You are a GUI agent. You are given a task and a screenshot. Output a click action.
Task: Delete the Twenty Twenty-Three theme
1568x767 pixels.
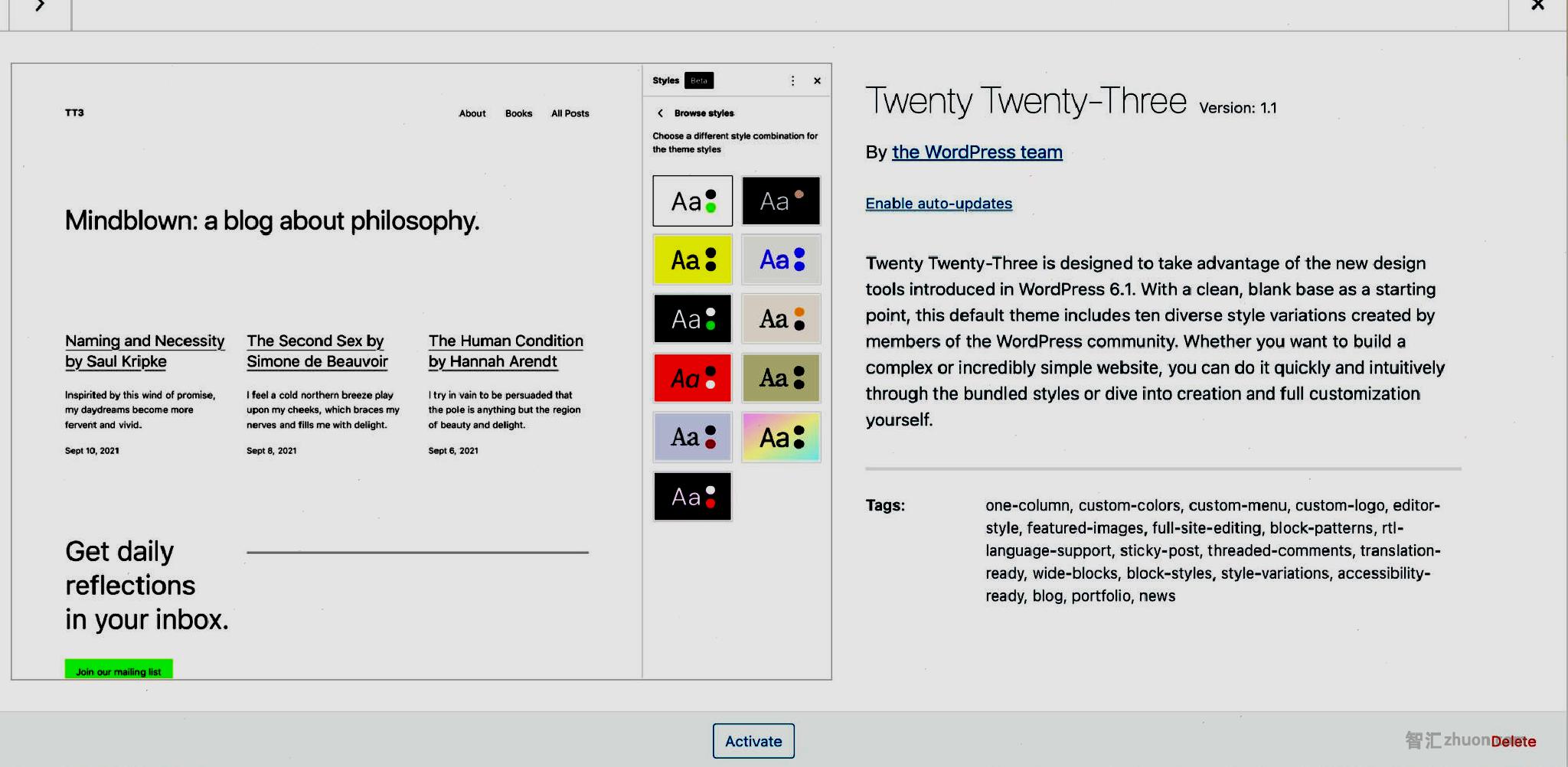(1513, 741)
